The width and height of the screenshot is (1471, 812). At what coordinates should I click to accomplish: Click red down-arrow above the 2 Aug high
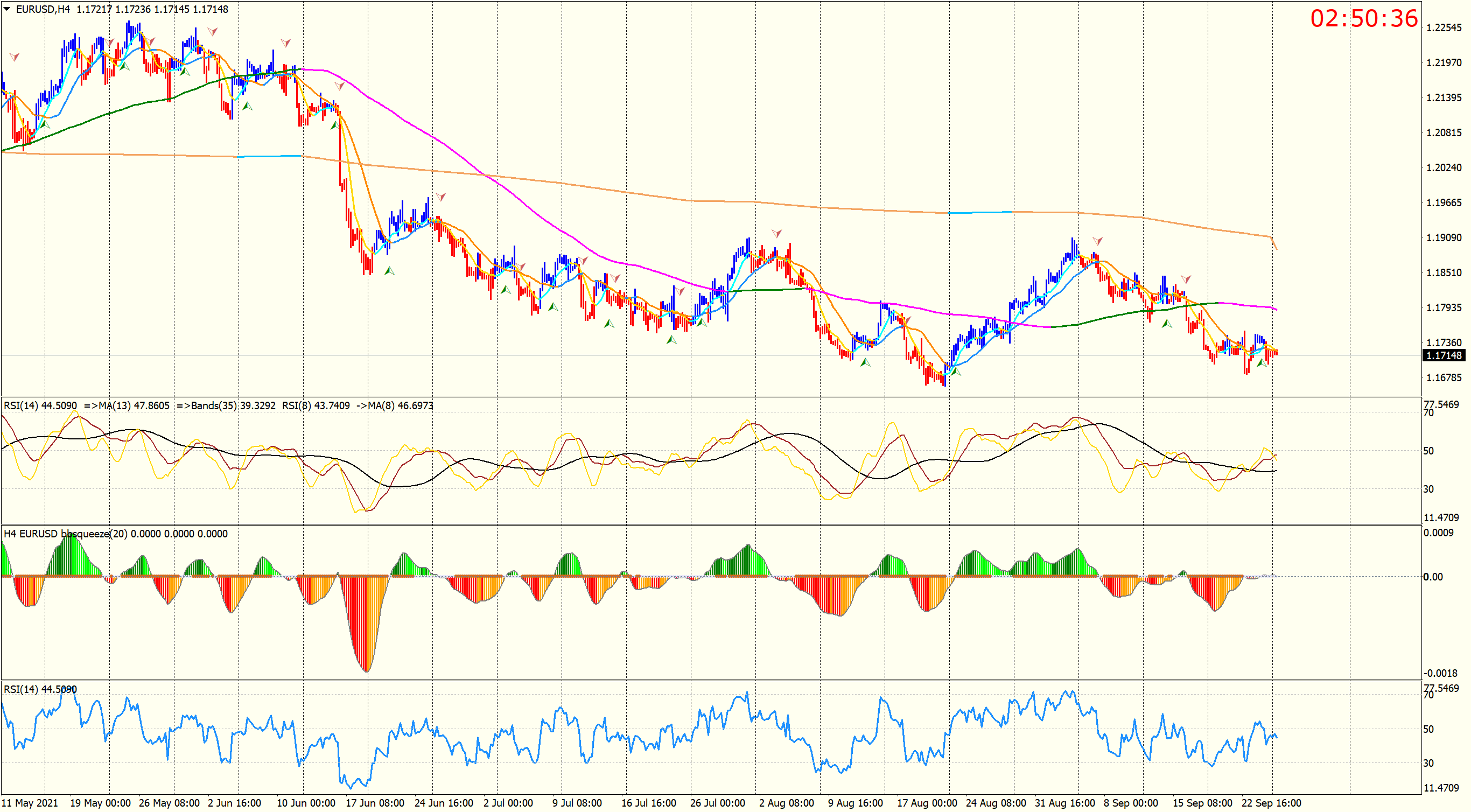pyautogui.click(x=776, y=233)
